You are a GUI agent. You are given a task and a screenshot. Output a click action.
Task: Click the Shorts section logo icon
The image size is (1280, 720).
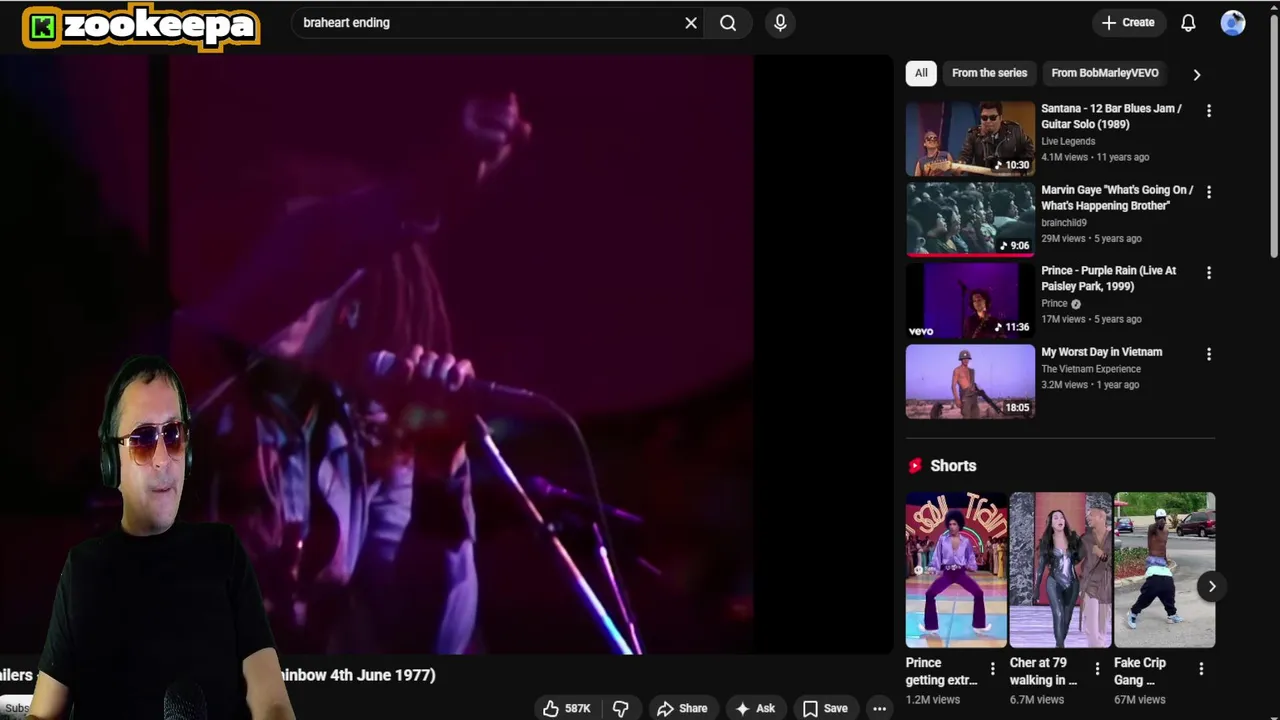pyautogui.click(x=914, y=466)
